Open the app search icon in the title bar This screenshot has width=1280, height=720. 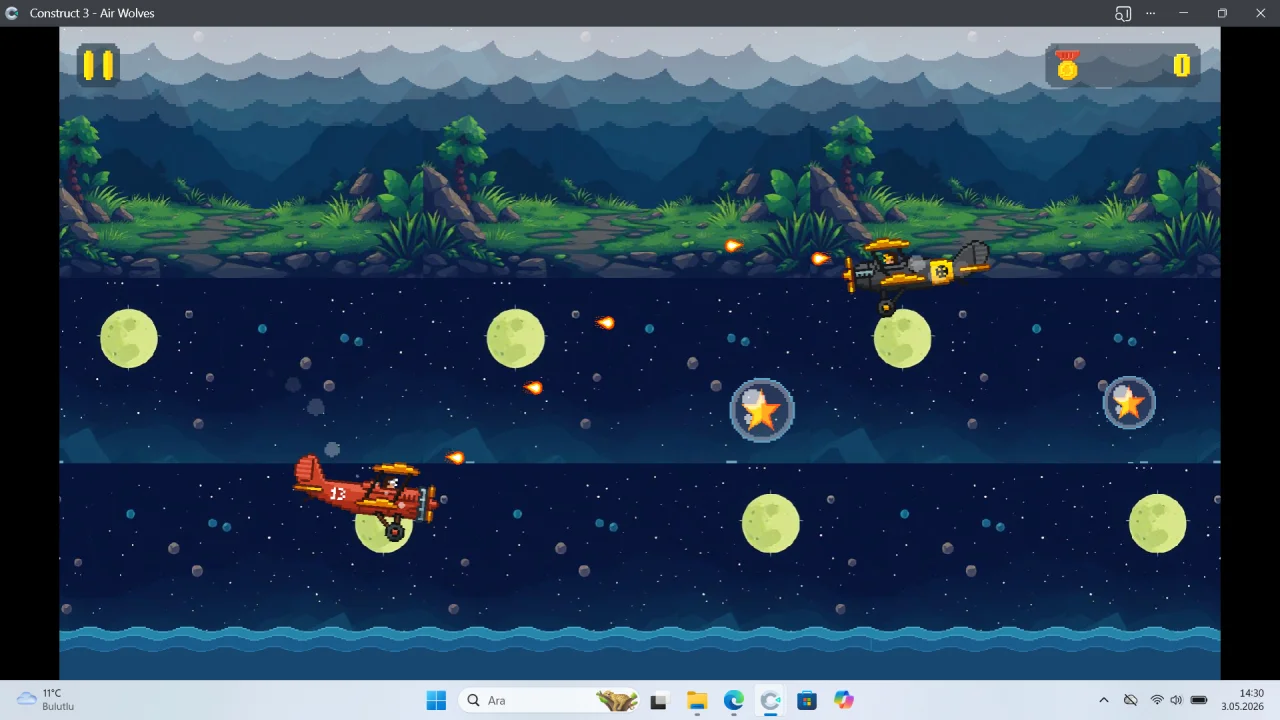coord(1123,13)
